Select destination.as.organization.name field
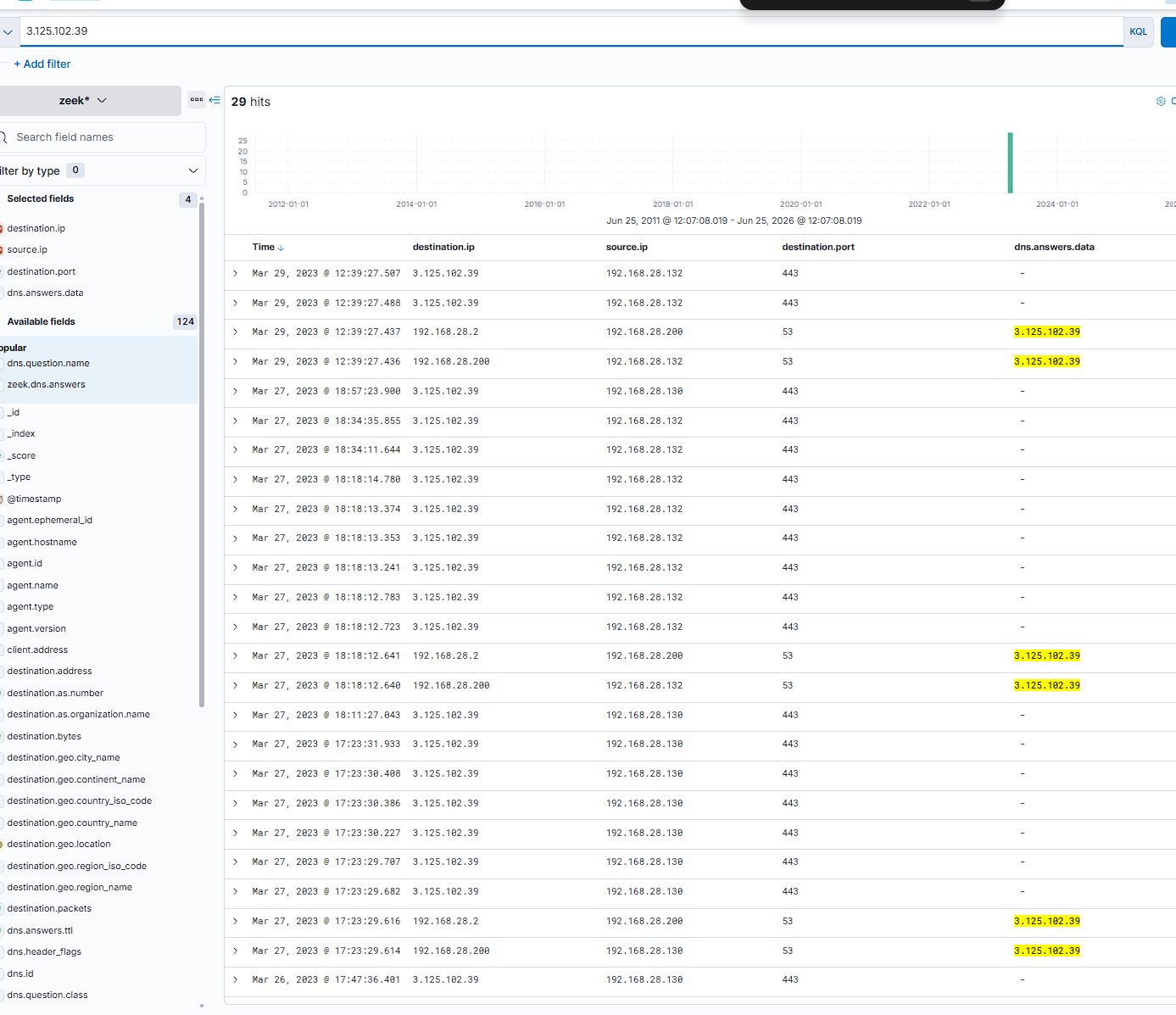Image resolution: width=1176 pixels, height=1015 pixels. (78, 714)
